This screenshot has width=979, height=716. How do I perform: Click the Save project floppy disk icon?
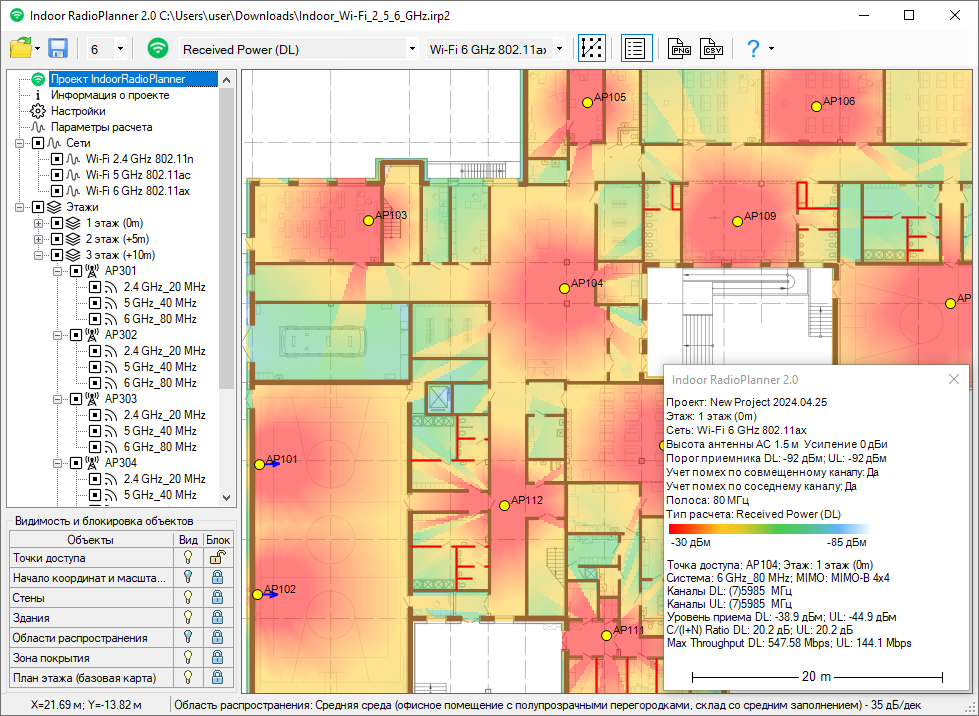pyautogui.click(x=58, y=49)
